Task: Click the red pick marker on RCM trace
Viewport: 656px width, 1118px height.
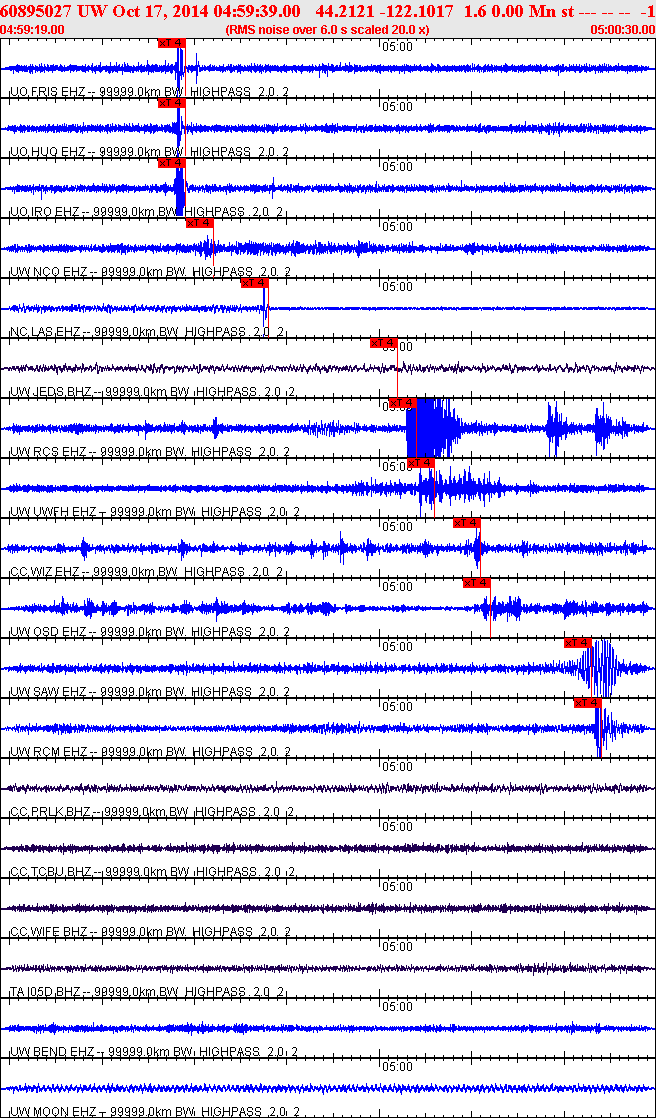Action: (x=587, y=702)
